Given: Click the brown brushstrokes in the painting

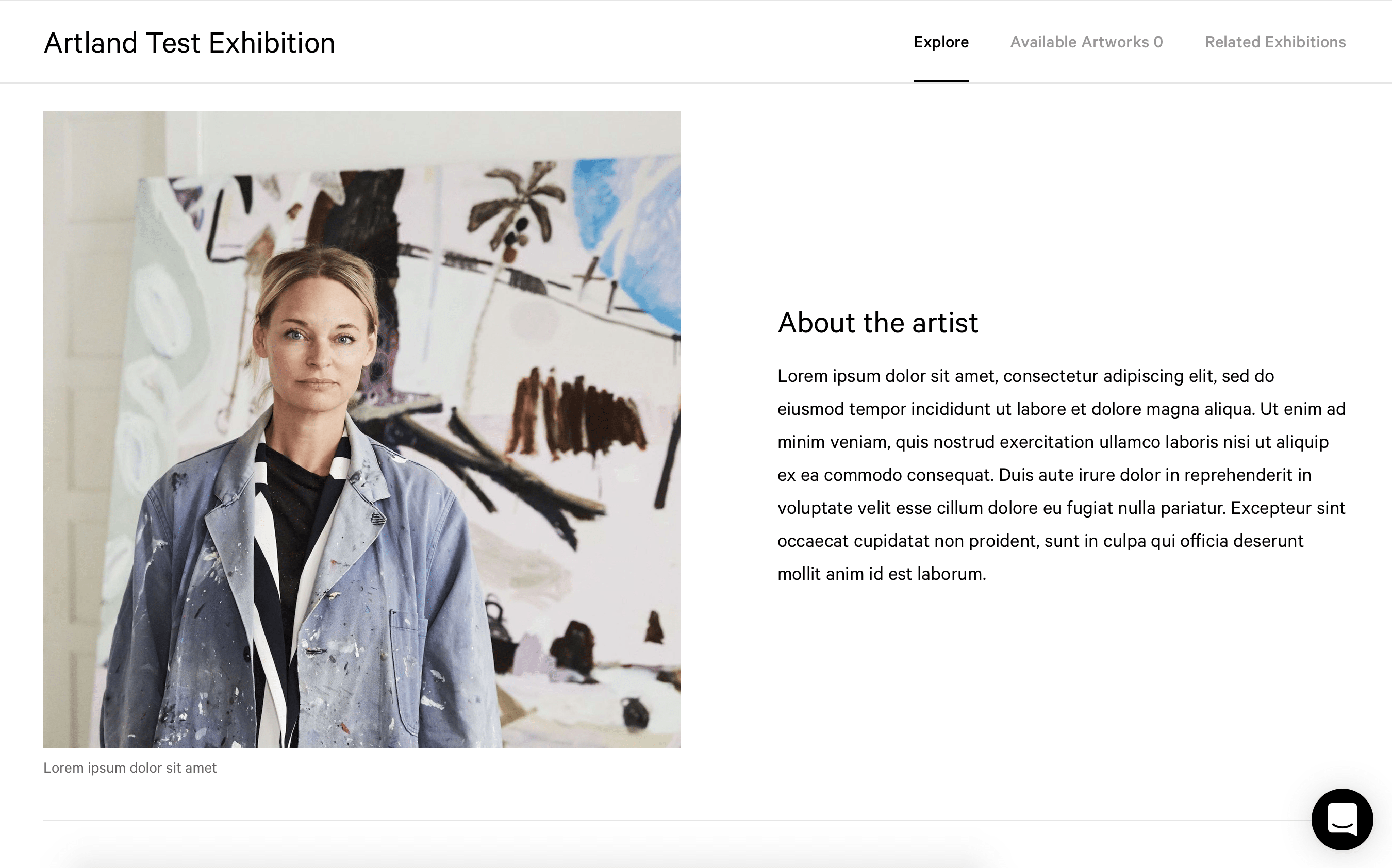Looking at the screenshot, I should click(x=574, y=413).
